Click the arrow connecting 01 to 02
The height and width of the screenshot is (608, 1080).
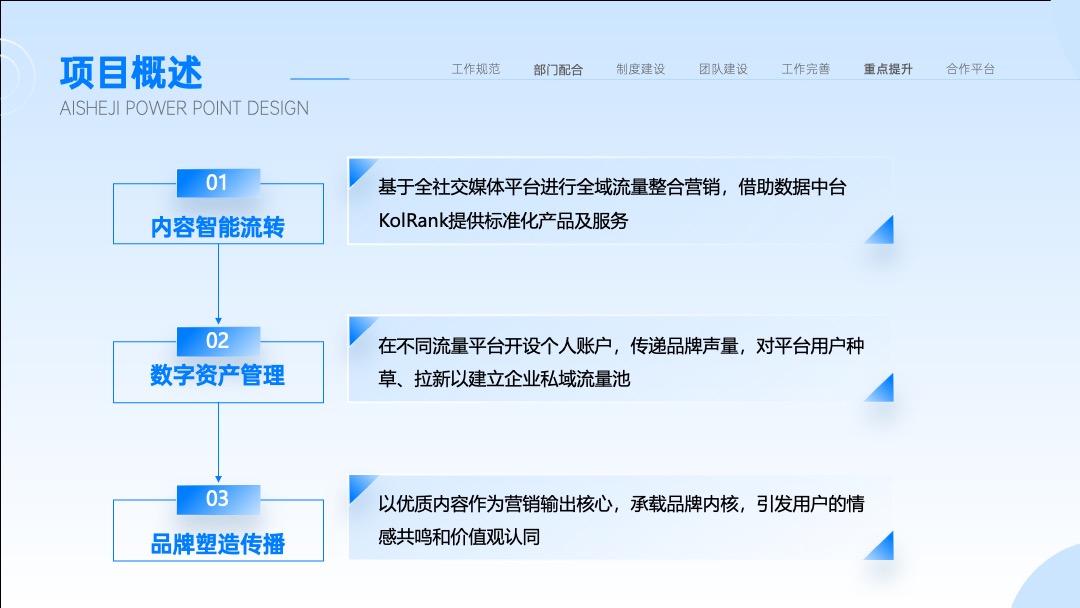(218, 284)
